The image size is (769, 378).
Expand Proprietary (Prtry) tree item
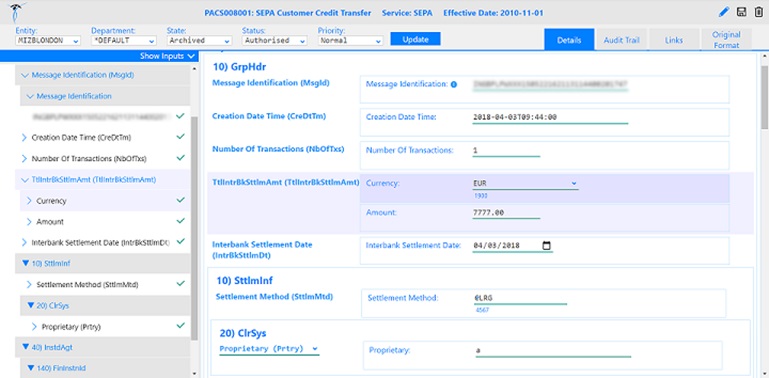point(34,327)
